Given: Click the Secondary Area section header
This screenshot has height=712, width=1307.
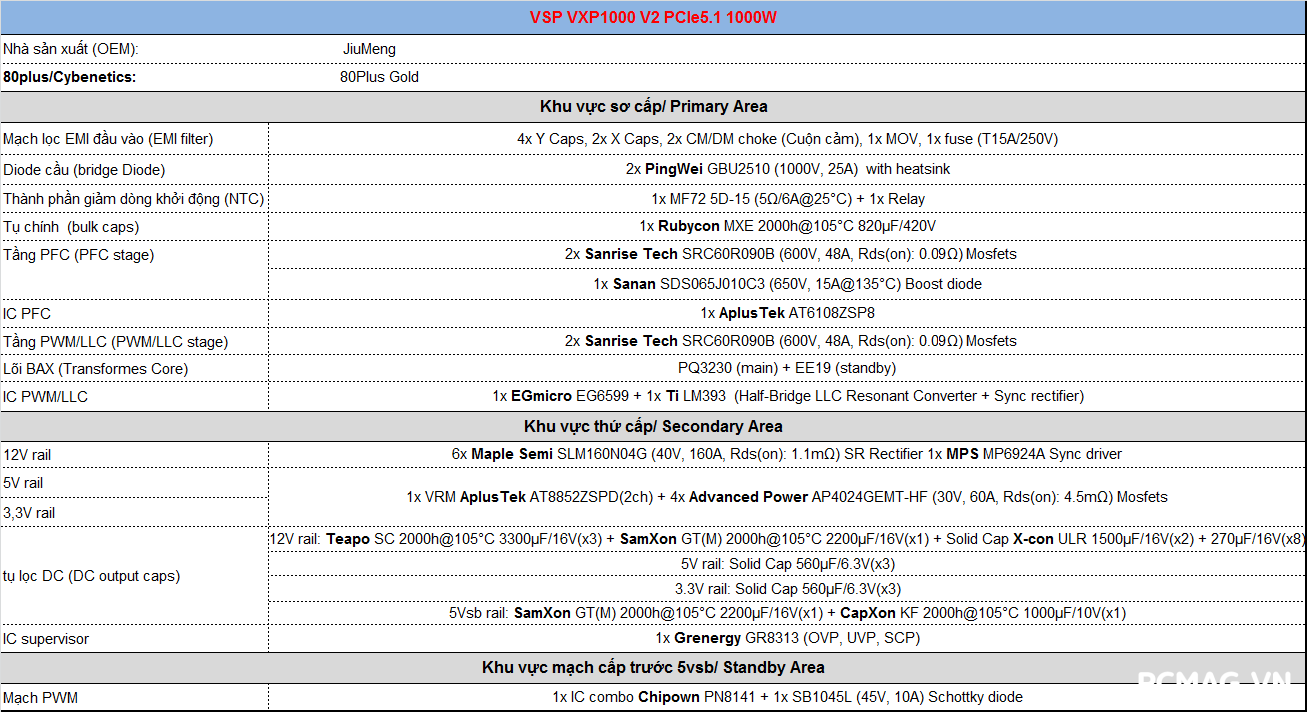Looking at the screenshot, I should click(x=653, y=426).
